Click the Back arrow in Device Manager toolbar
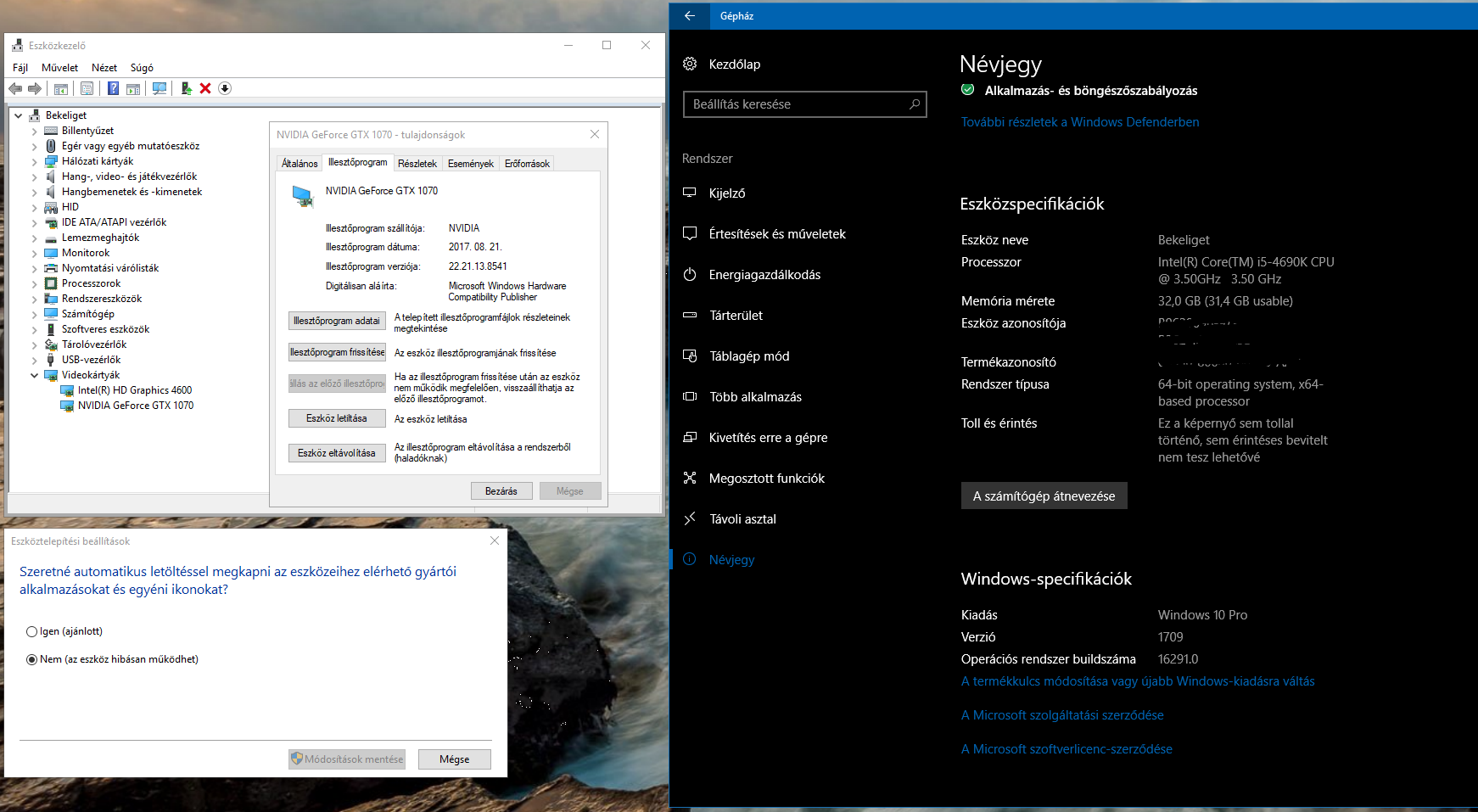Screen dimensions: 1478x812 click(x=15, y=88)
